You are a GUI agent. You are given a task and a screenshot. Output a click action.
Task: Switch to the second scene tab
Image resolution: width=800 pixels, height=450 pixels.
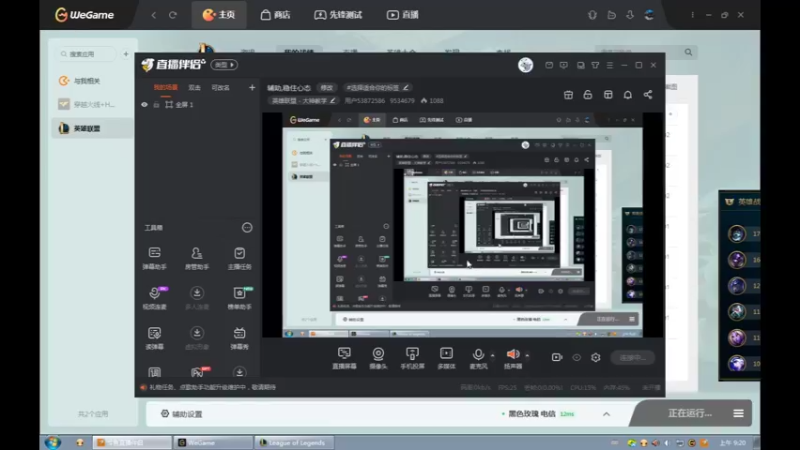pos(194,88)
